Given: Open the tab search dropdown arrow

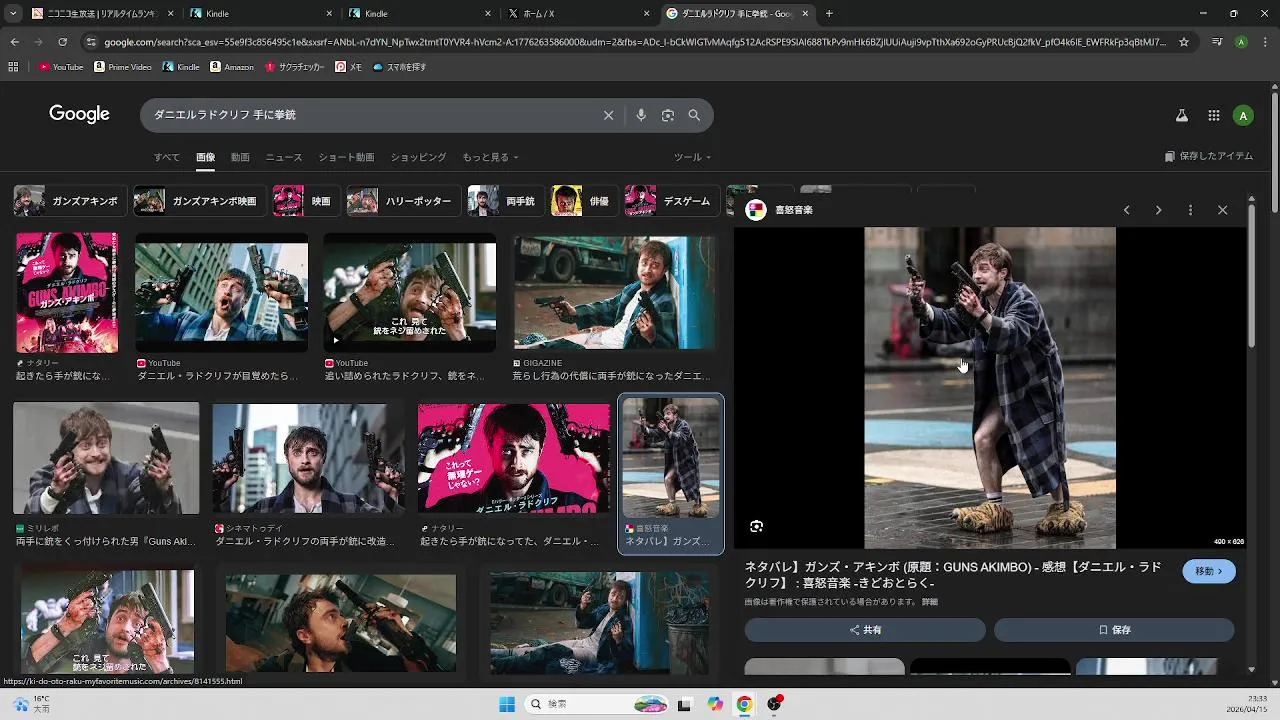Looking at the screenshot, I should coord(13,14).
